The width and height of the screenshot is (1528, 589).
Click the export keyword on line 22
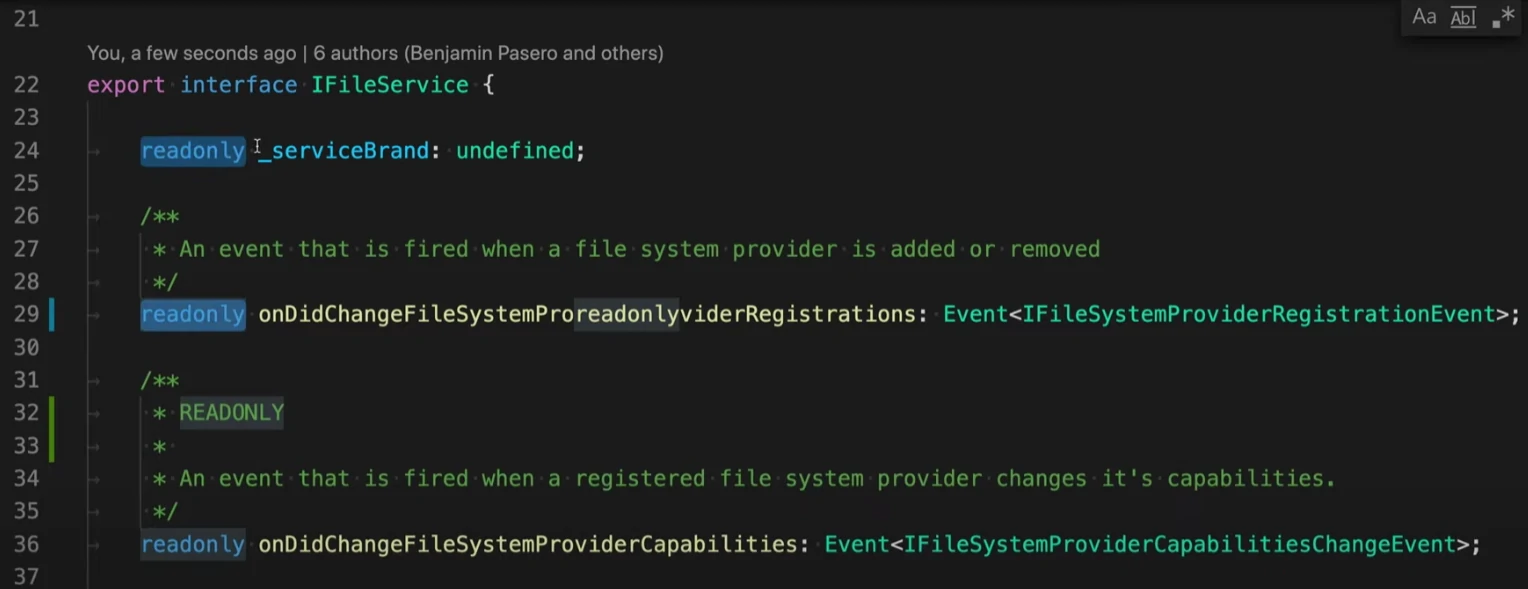coord(126,85)
